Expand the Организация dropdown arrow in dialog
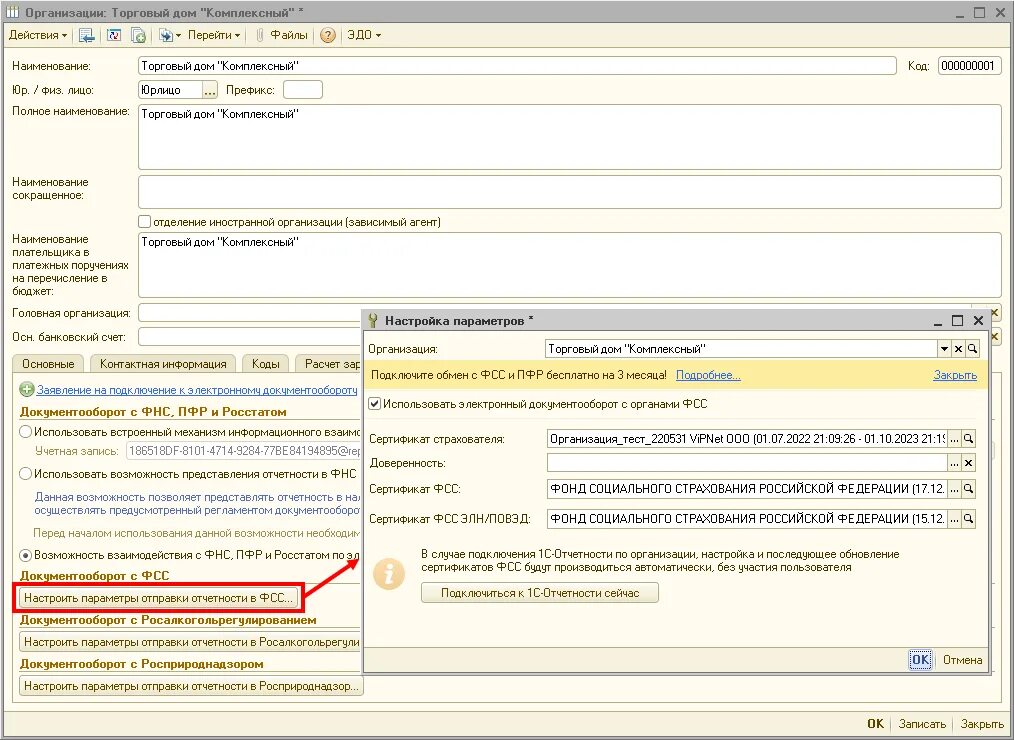1014x740 pixels. click(944, 349)
